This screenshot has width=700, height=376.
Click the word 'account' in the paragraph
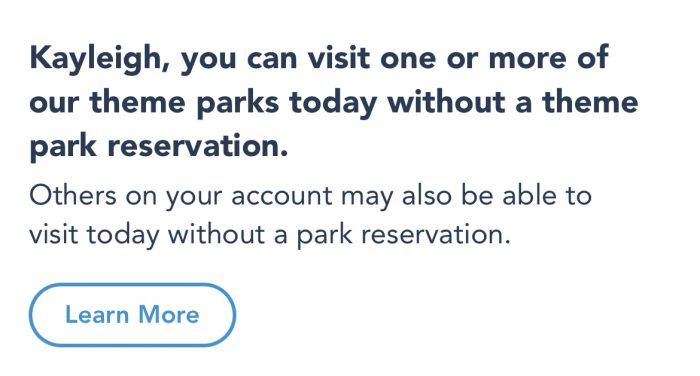282,196
